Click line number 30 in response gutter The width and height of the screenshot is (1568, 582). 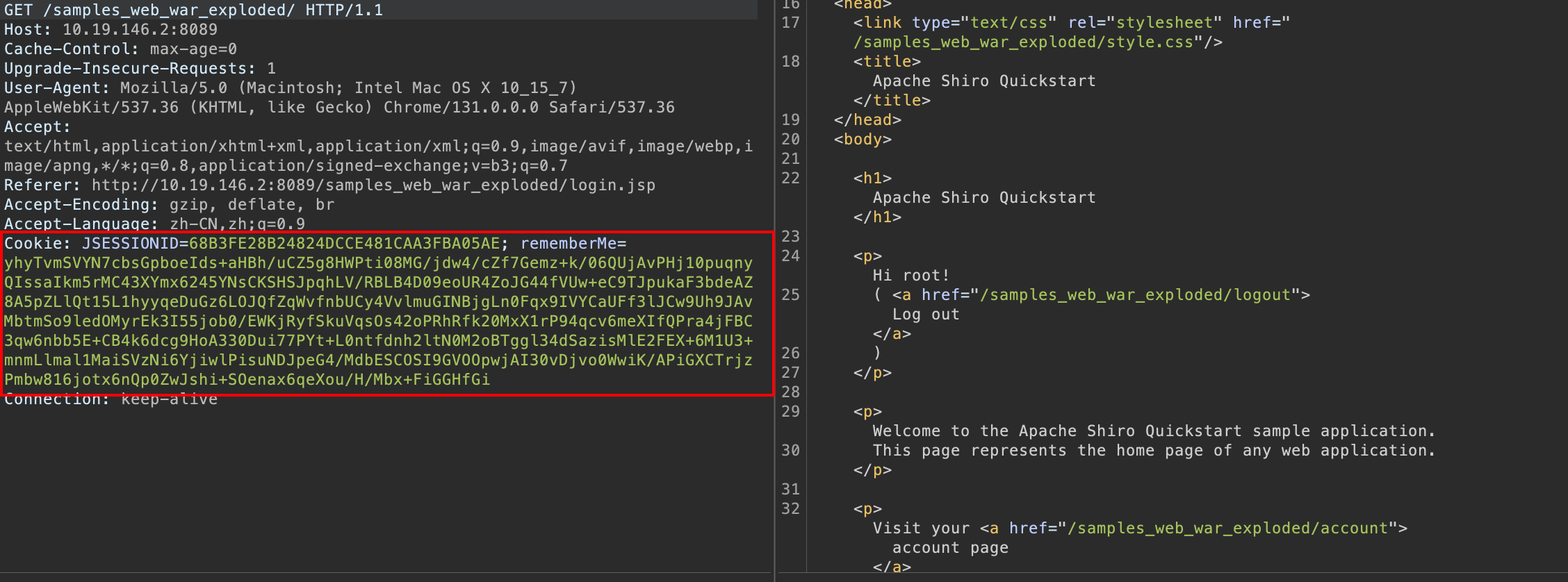point(791,450)
